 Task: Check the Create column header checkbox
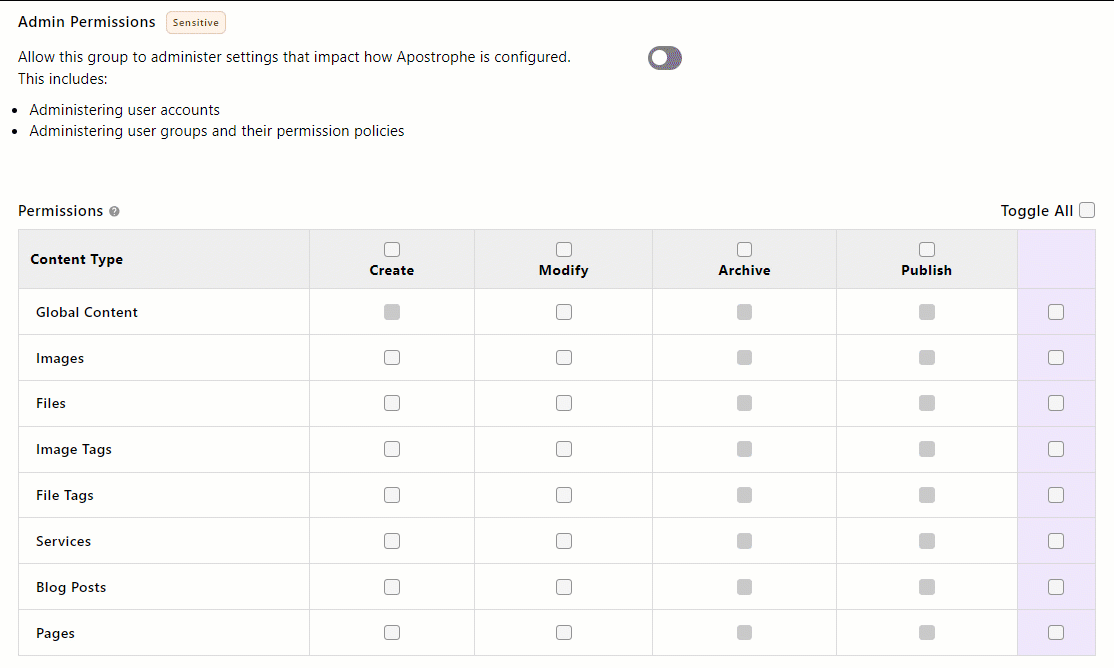tap(391, 249)
